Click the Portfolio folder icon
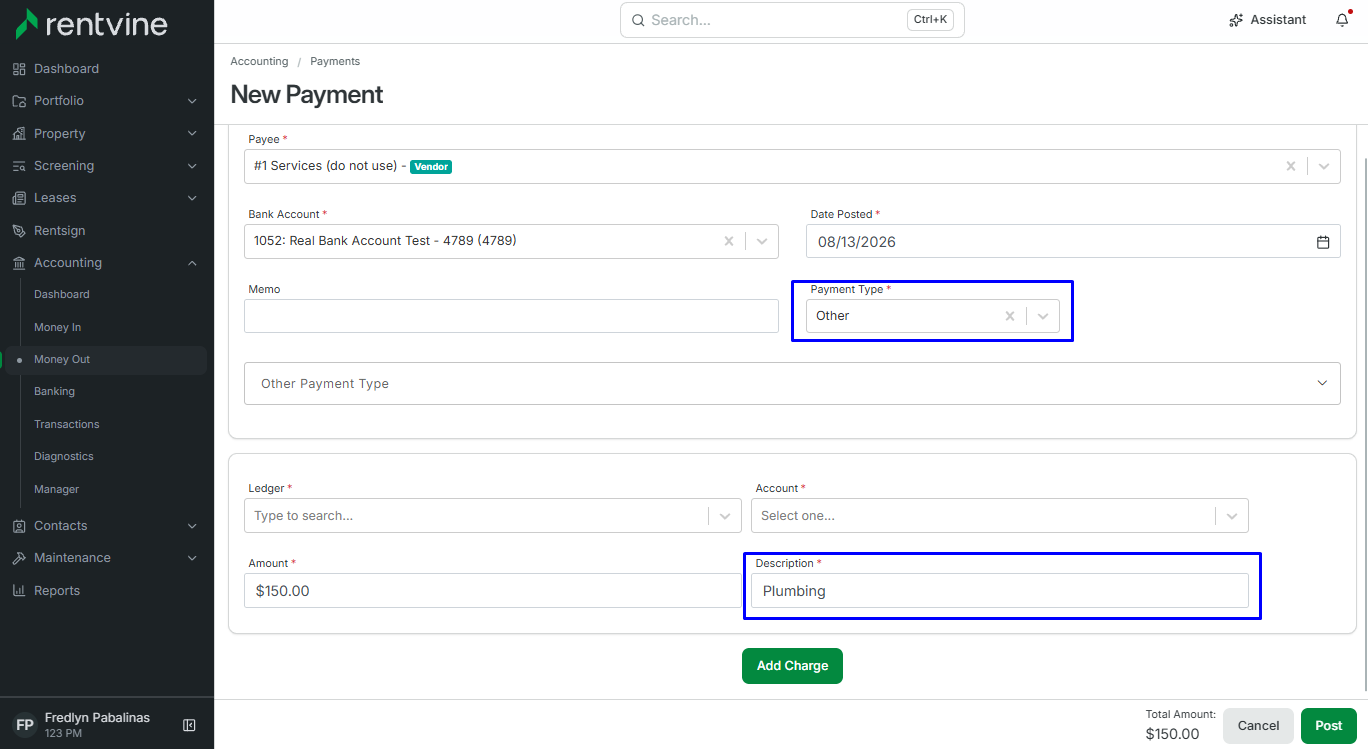The image size is (1368, 749). pyautogui.click(x=19, y=101)
